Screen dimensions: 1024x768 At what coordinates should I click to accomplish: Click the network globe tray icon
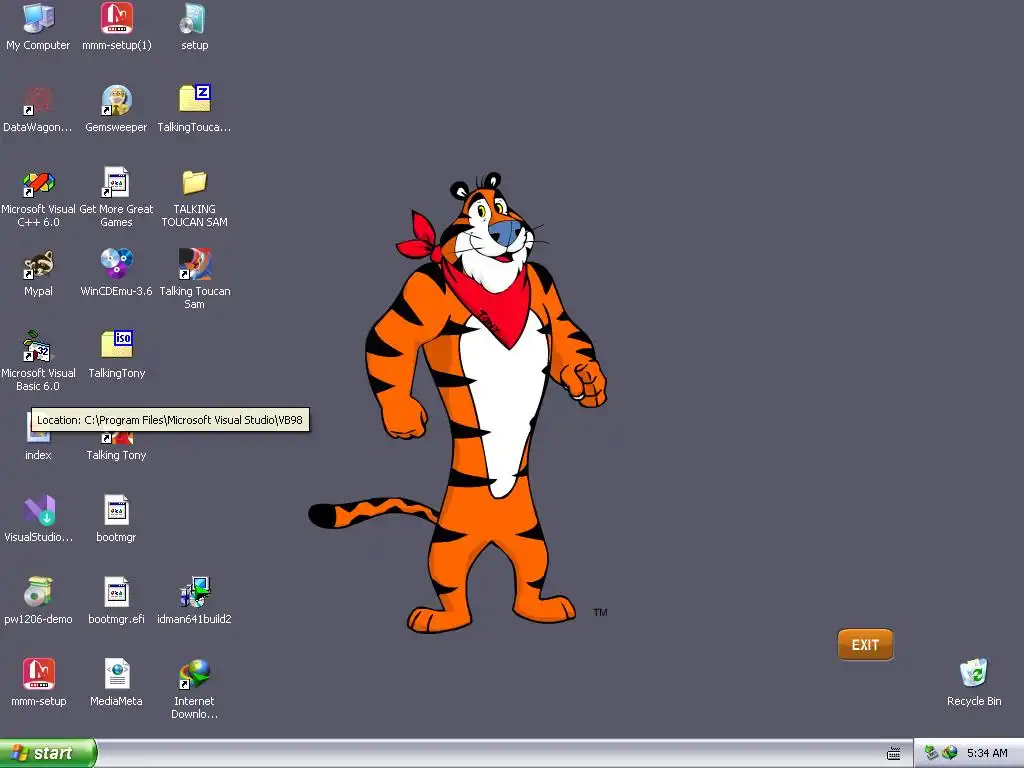[x=949, y=753]
